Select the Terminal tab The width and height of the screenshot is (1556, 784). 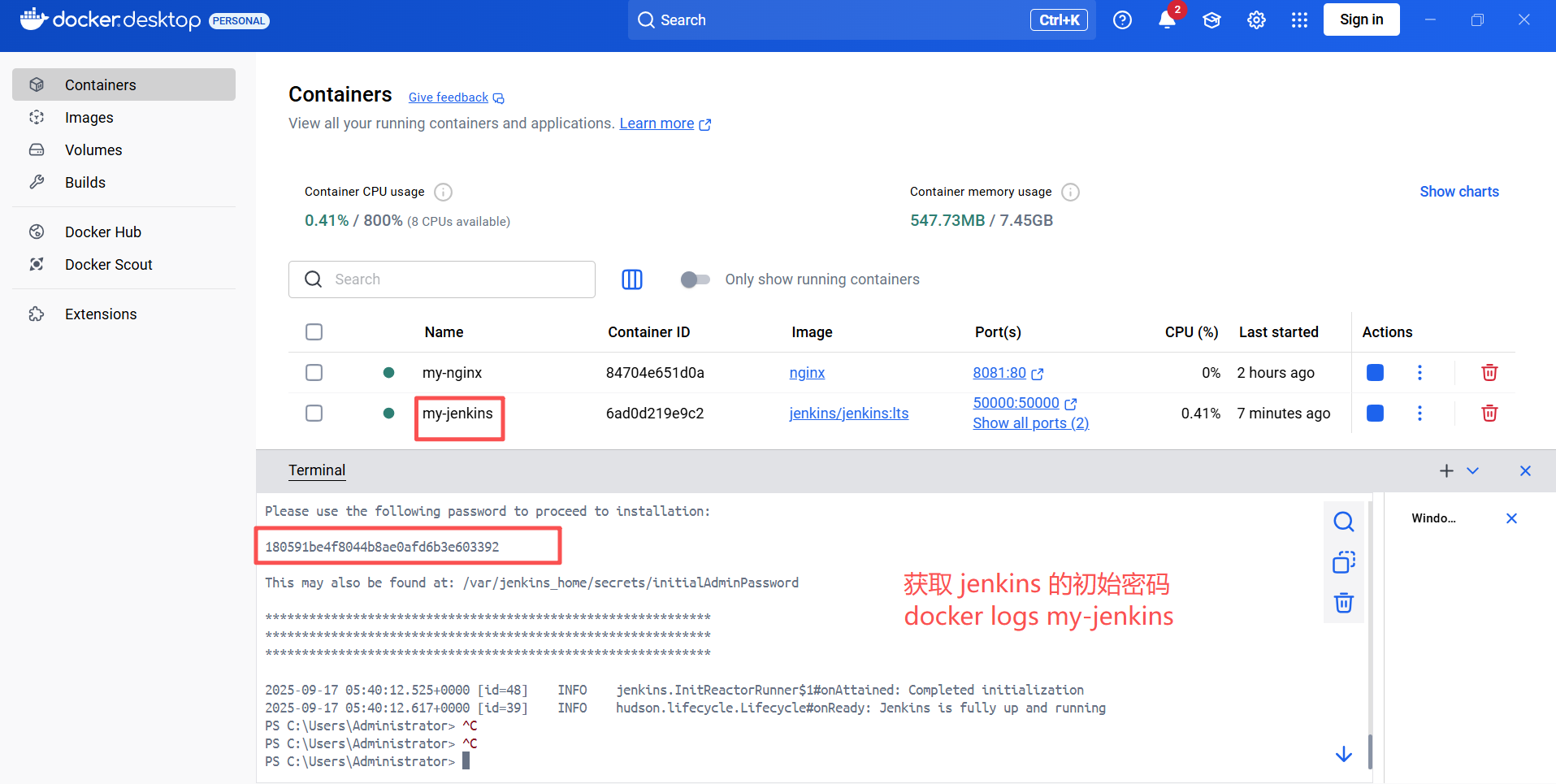[x=317, y=470]
